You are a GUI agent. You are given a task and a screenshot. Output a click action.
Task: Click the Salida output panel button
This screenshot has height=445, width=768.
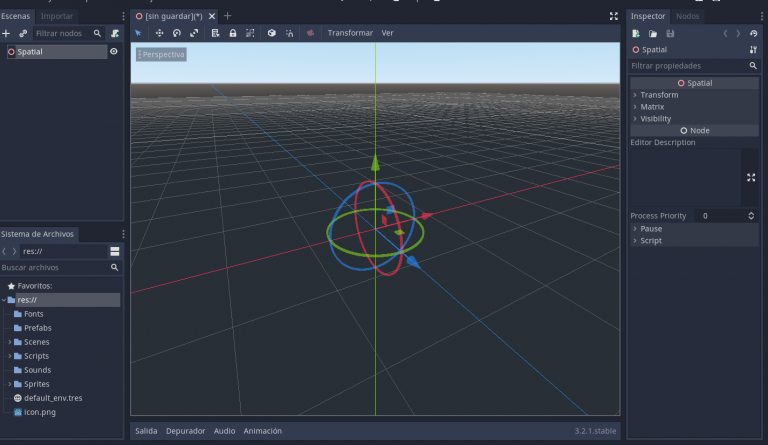pyautogui.click(x=146, y=431)
